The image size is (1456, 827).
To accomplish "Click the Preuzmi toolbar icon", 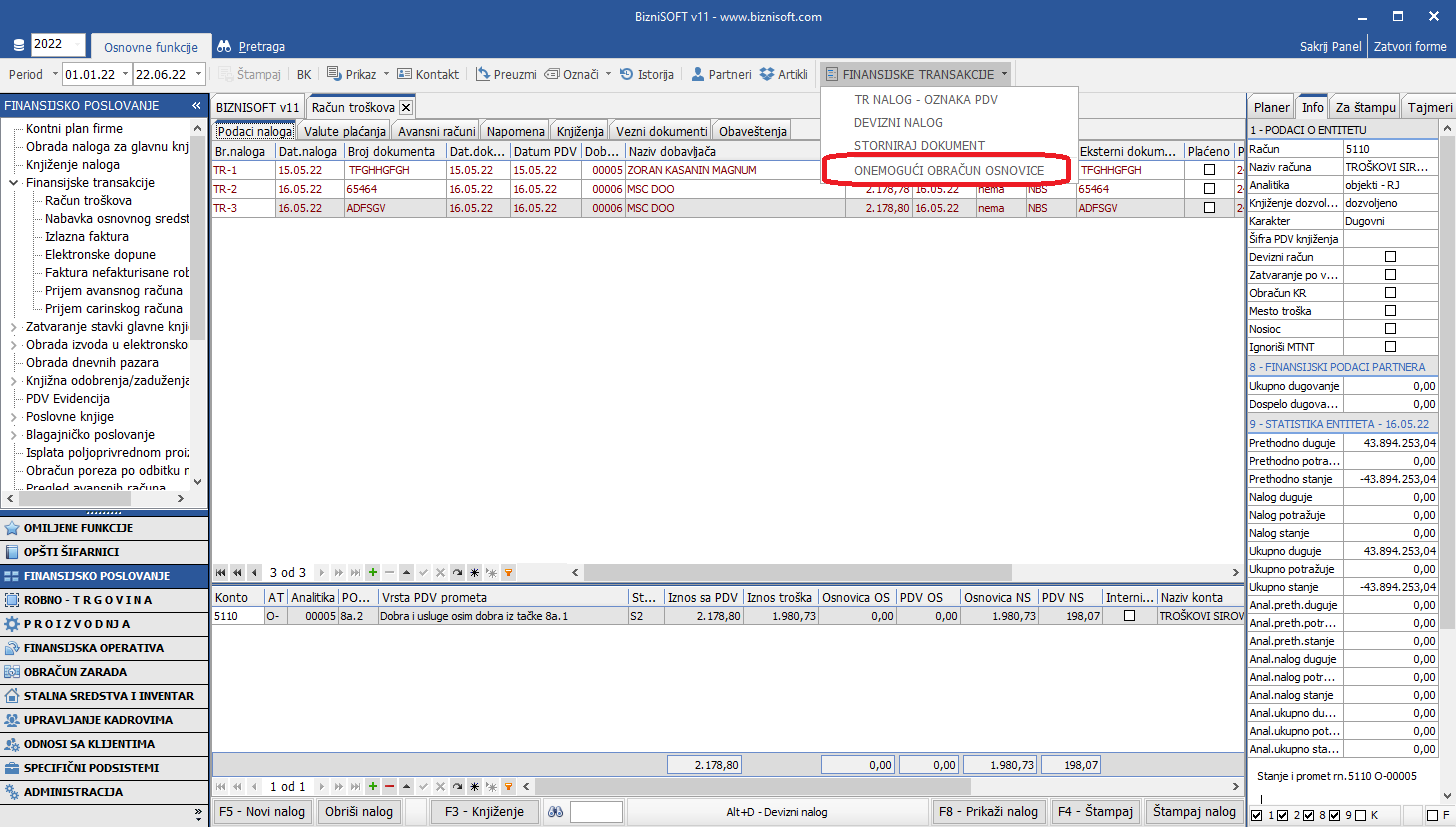I will (483, 74).
